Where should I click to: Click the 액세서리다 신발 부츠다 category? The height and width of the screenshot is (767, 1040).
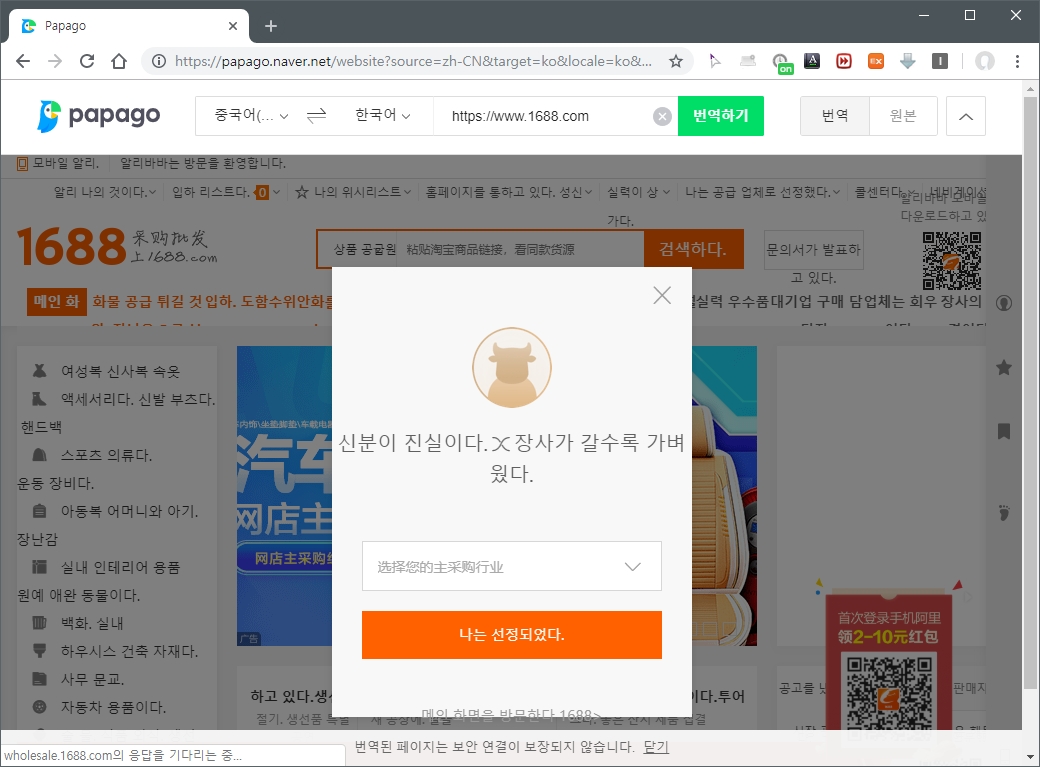point(137,399)
